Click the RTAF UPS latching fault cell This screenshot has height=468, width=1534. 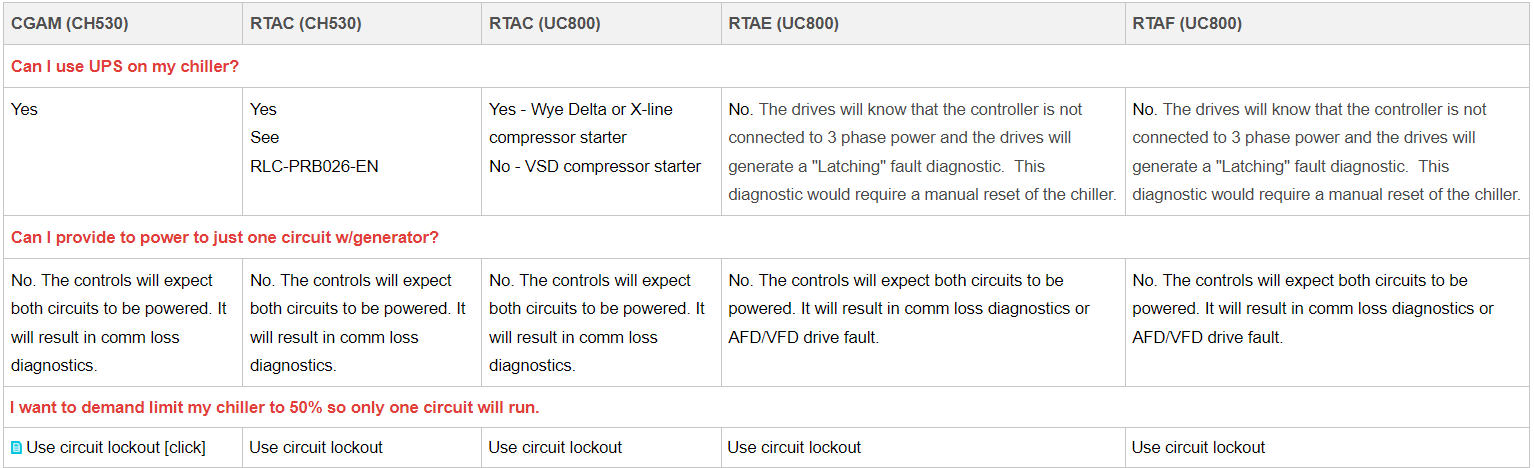(x=1327, y=152)
